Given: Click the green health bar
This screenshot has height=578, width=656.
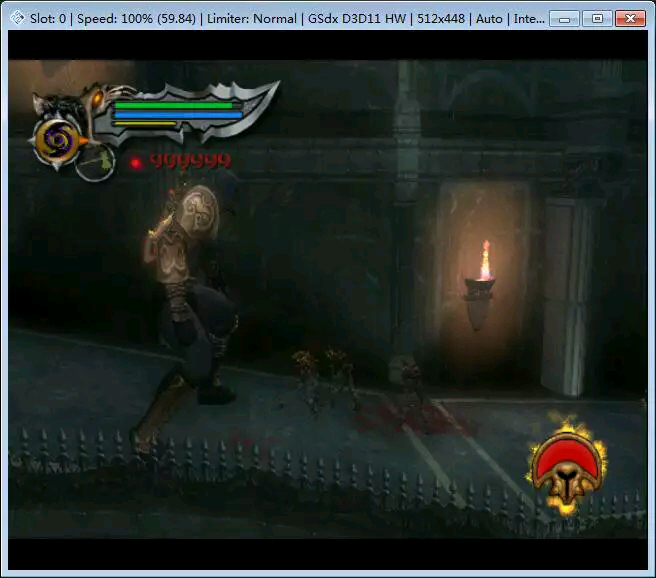Looking at the screenshot, I should [173, 105].
